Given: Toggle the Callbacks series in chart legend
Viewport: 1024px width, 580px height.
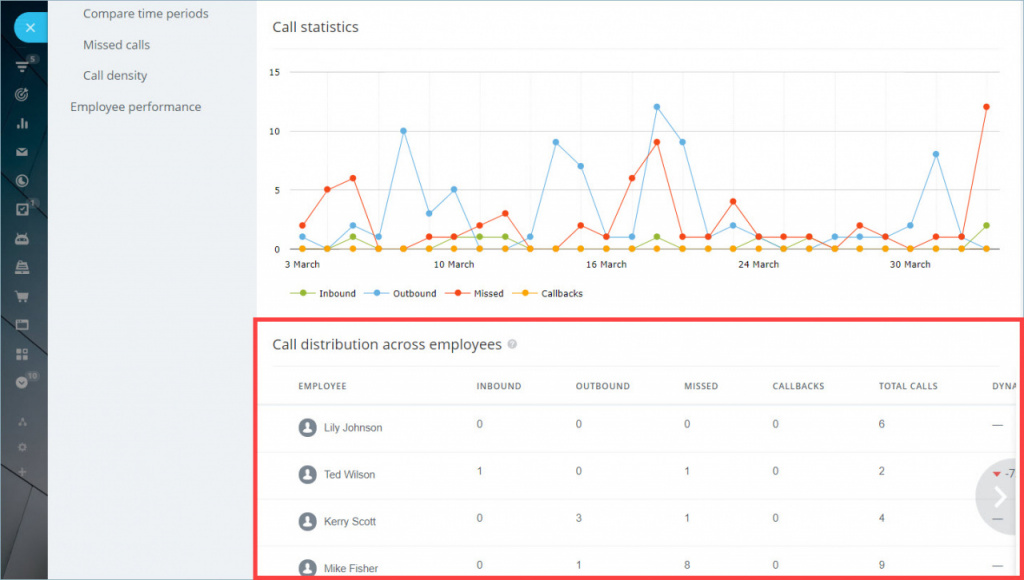Looking at the screenshot, I should (548, 294).
